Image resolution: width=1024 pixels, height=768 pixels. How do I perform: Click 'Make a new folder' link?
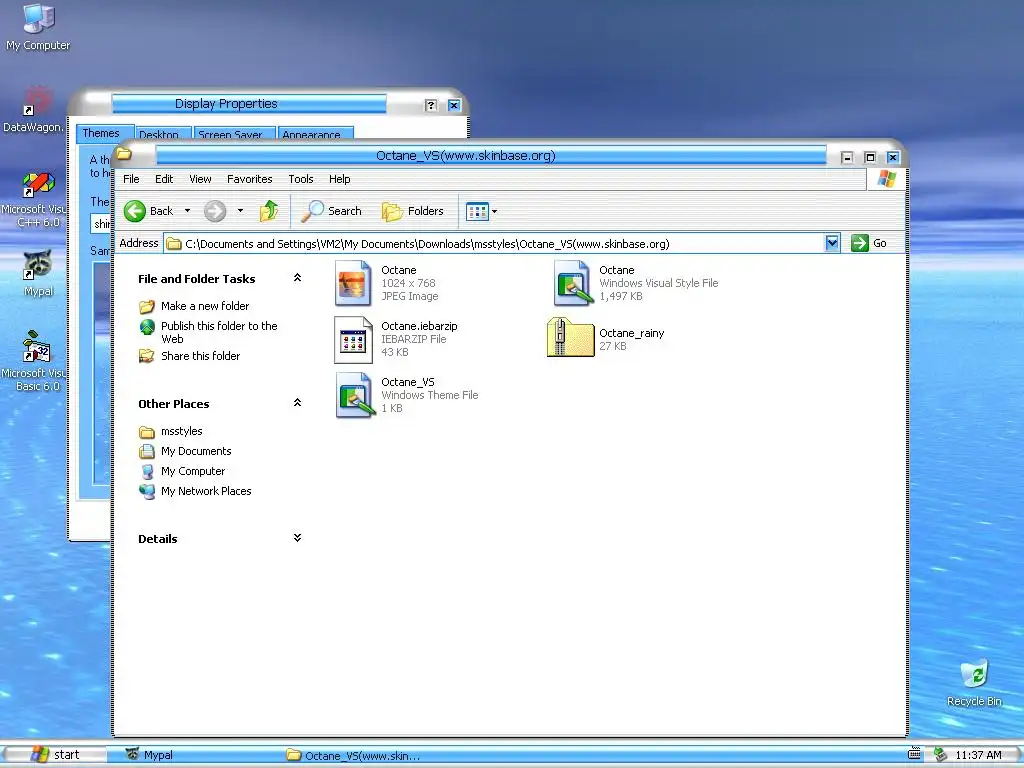[x=205, y=306]
